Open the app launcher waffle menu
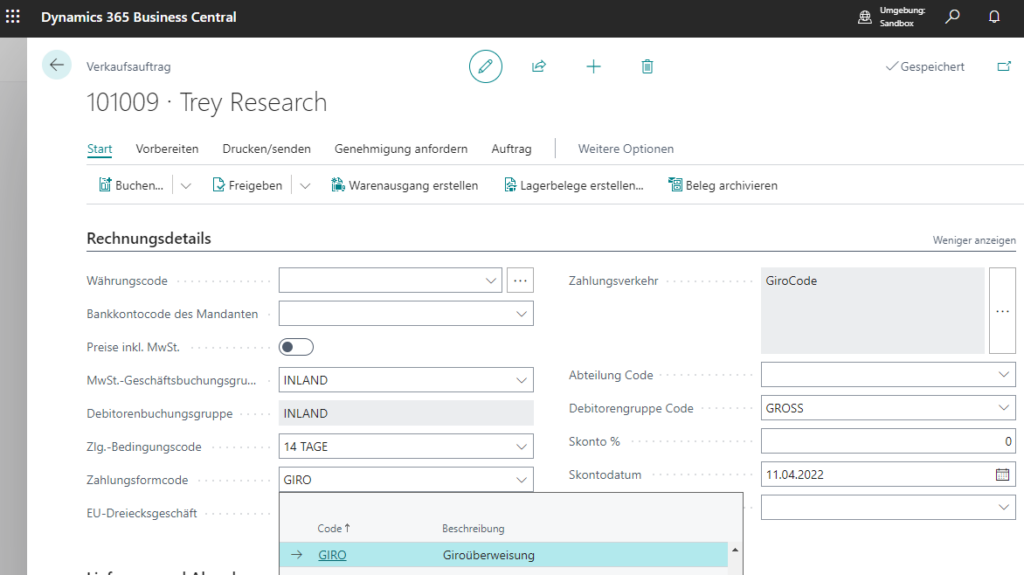The image size is (1024, 575). pyautogui.click(x=13, y=18)
